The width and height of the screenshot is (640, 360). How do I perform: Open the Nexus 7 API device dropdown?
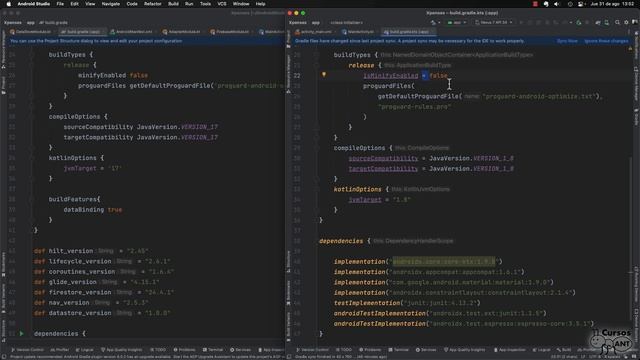click(x=493, y=22)
